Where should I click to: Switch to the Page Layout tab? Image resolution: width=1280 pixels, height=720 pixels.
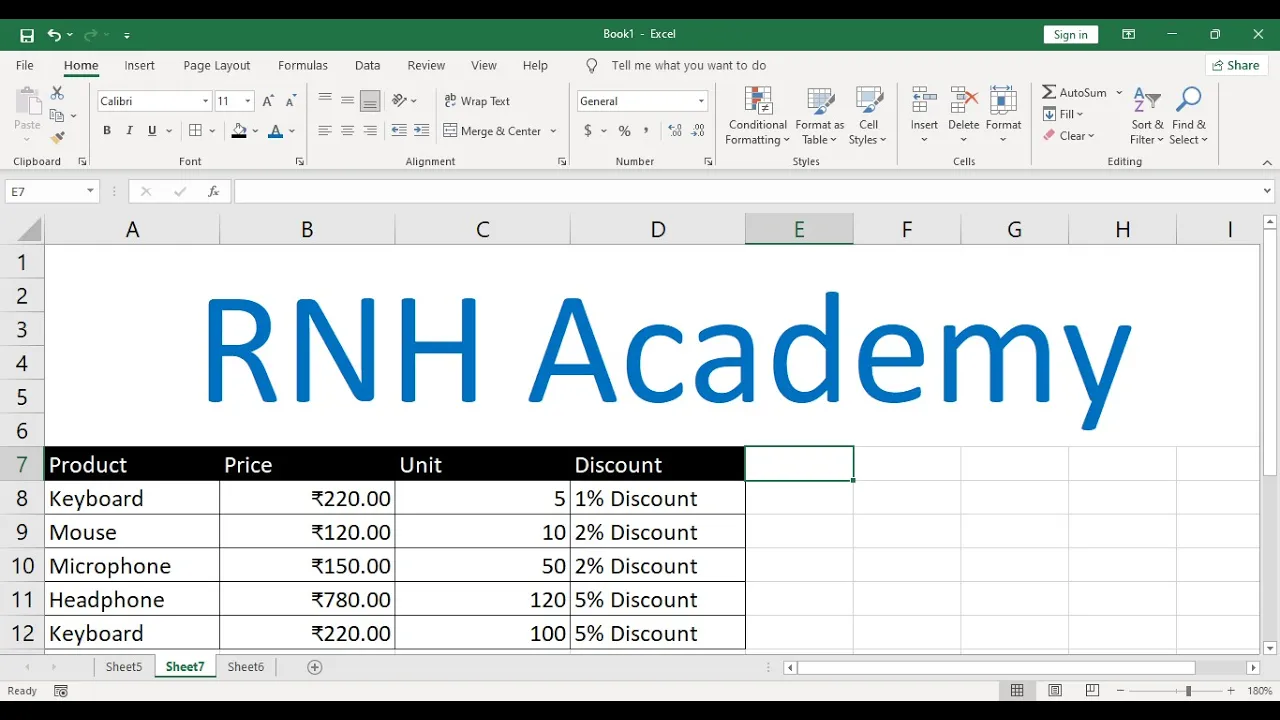pyautogui.click(x=217, y=65)
